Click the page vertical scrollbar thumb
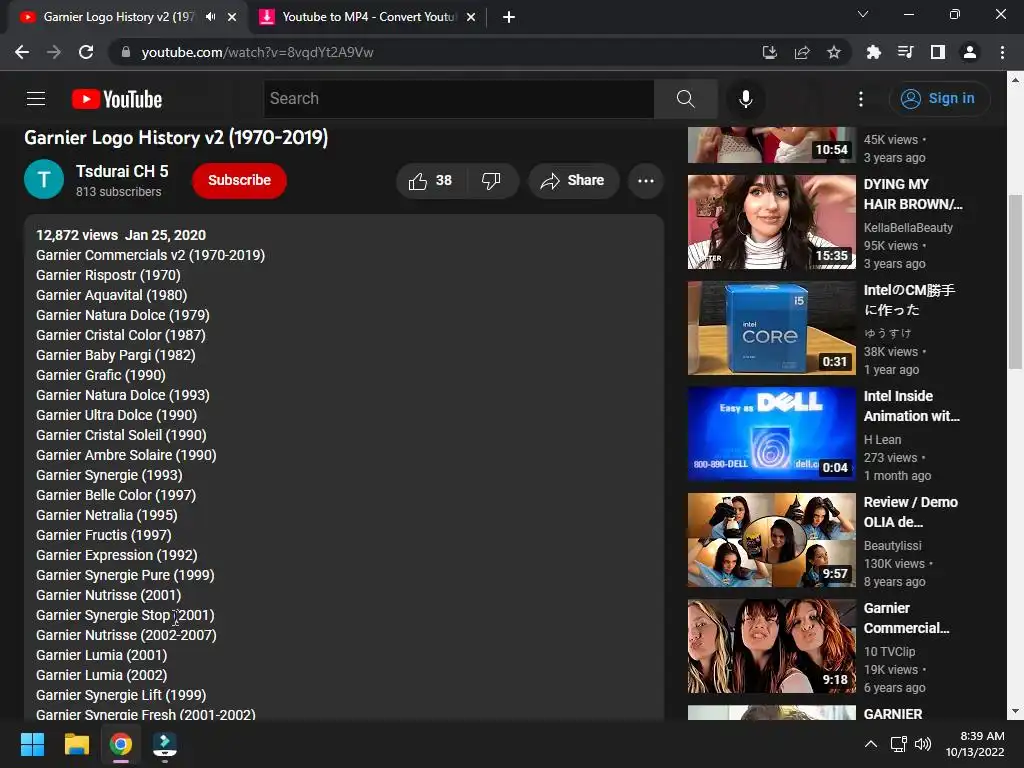This screenshot has width=1024, height=768. click(x=1014, y=281)
